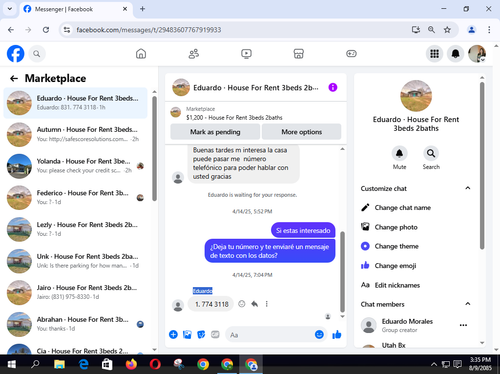Open options dots for Eduardo Morales
The image size is (500, 374).
click(463, 325)
